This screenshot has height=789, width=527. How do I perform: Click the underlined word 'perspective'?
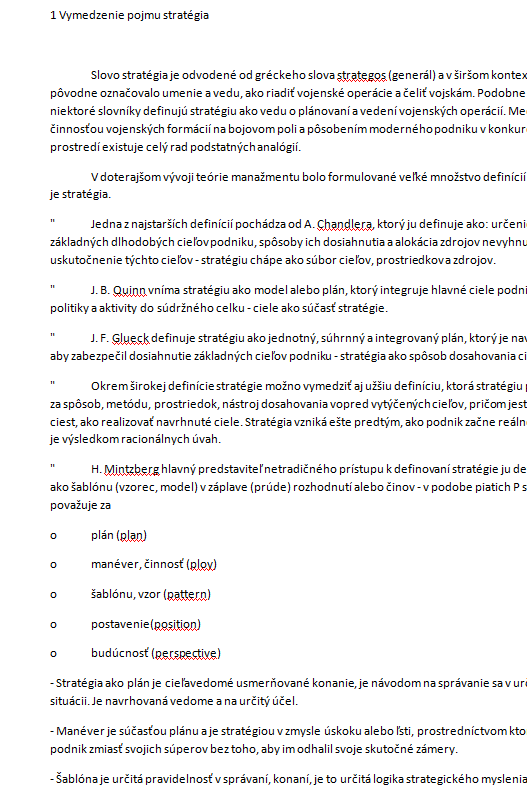(186, 654)
